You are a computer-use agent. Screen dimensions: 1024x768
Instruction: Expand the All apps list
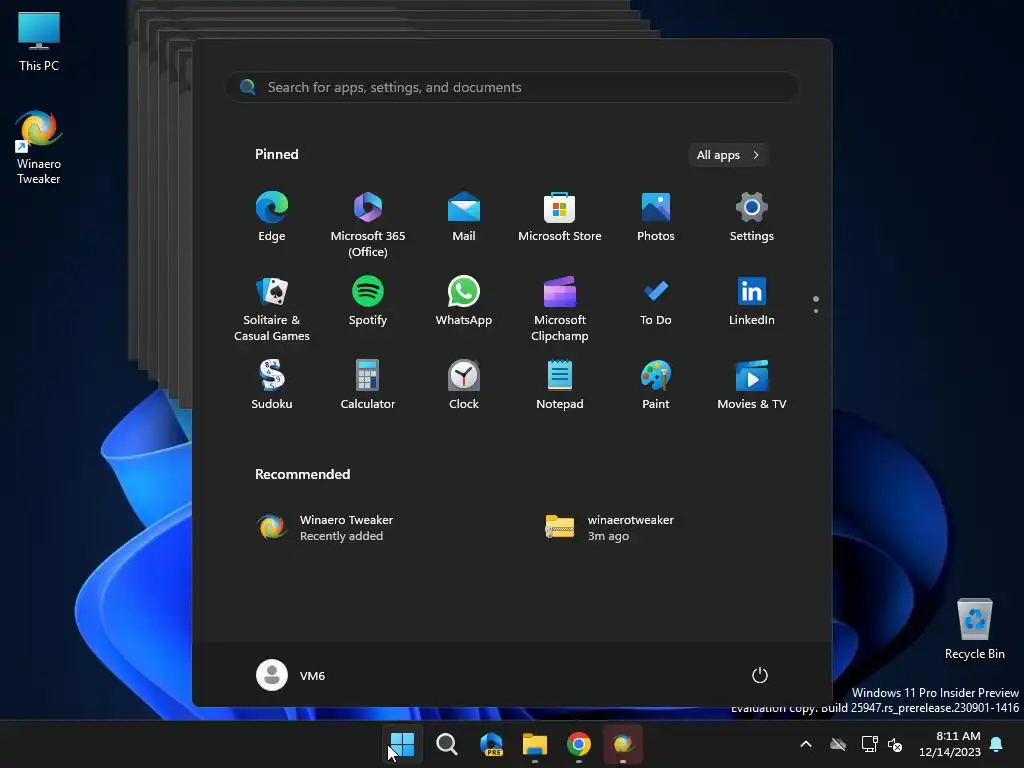click(x=728, y=155)
